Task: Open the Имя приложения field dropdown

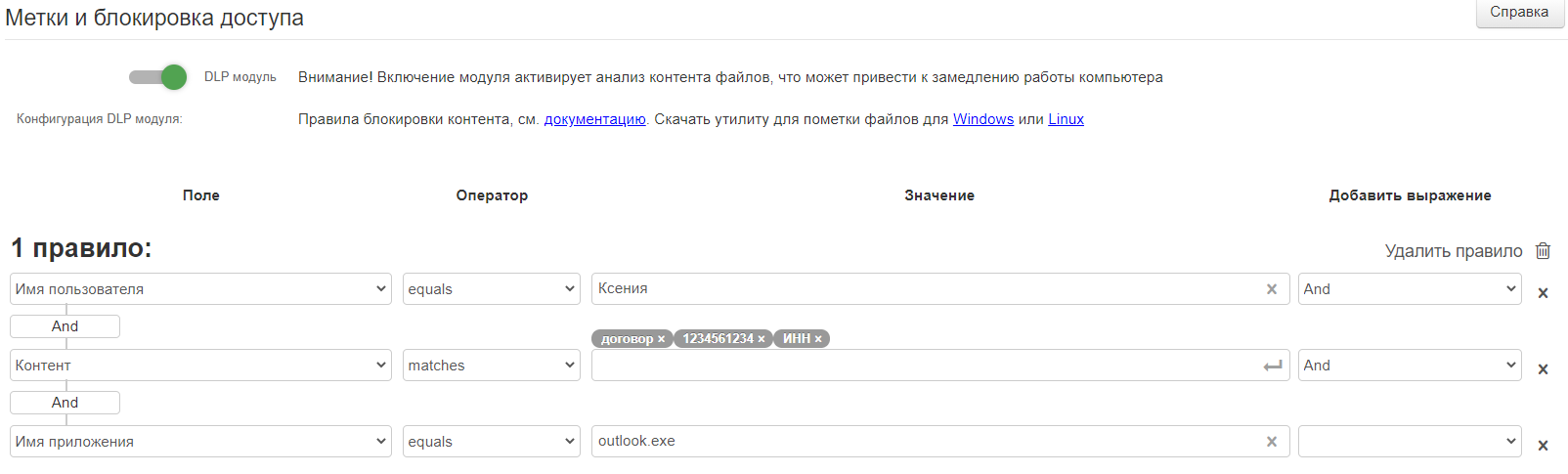Action: tap(200, 442)
